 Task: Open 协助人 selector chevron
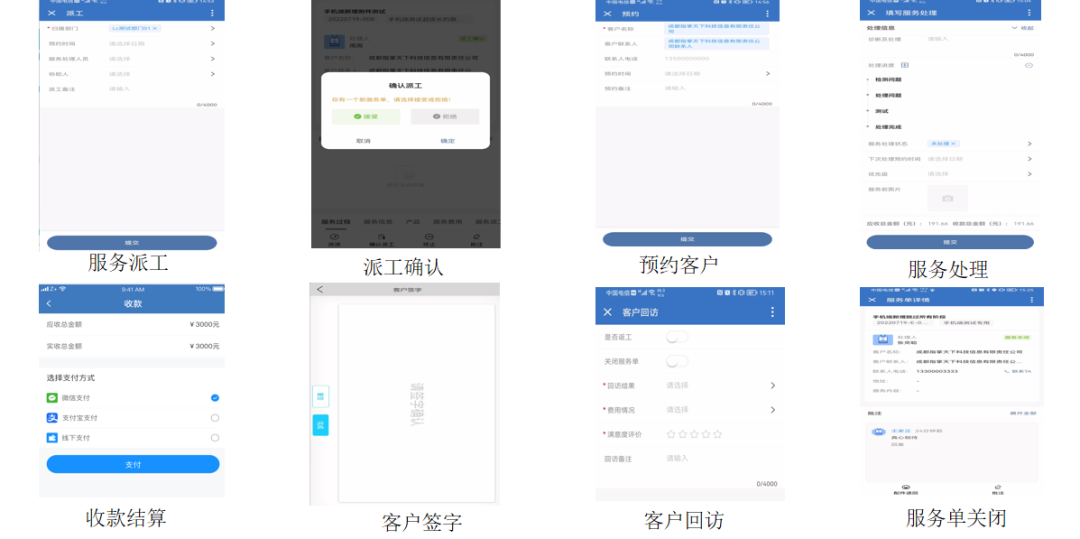point(213,74)
